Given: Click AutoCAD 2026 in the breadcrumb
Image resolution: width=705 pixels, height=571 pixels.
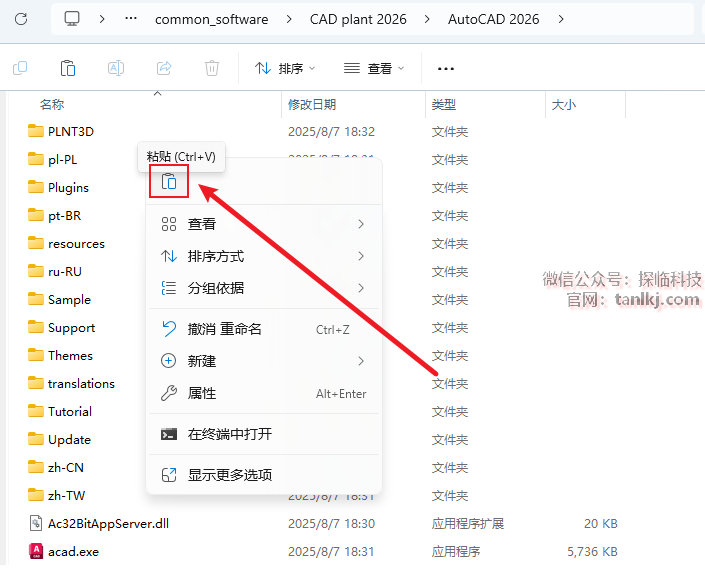Looking at the screenshot, I should point(493,19).
